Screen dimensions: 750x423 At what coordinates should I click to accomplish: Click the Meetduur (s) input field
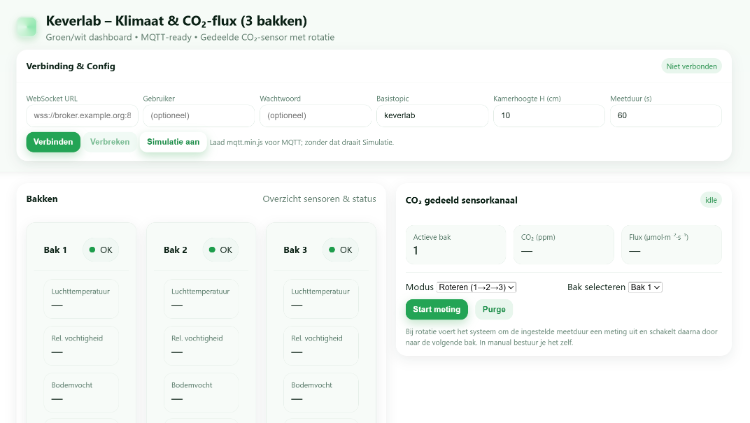(x=665, y=116)
